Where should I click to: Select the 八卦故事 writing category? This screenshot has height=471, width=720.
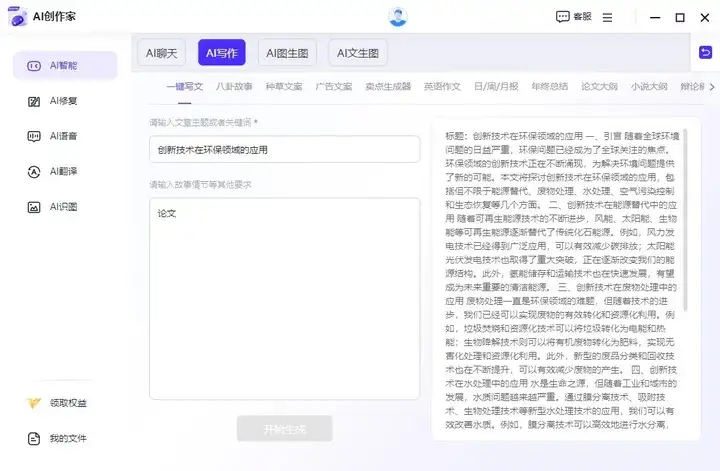tap(234, 86)
